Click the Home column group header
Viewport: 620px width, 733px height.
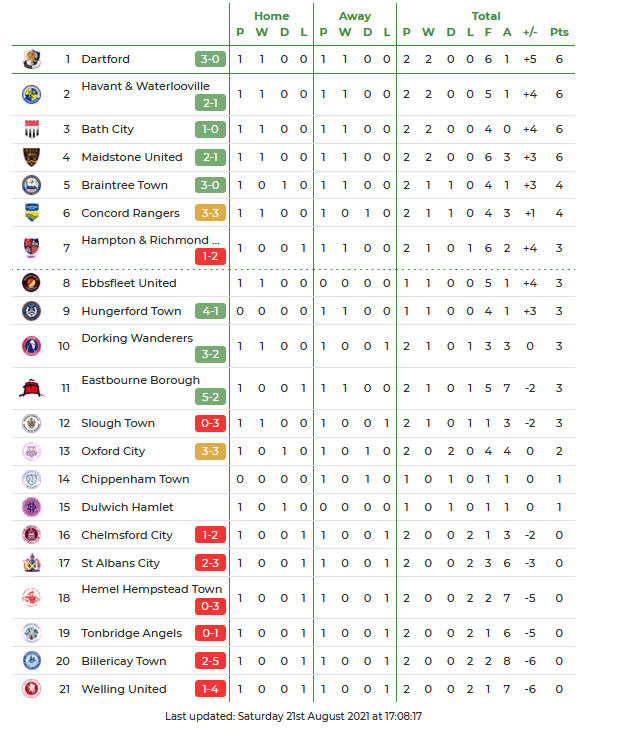point(271,16)
